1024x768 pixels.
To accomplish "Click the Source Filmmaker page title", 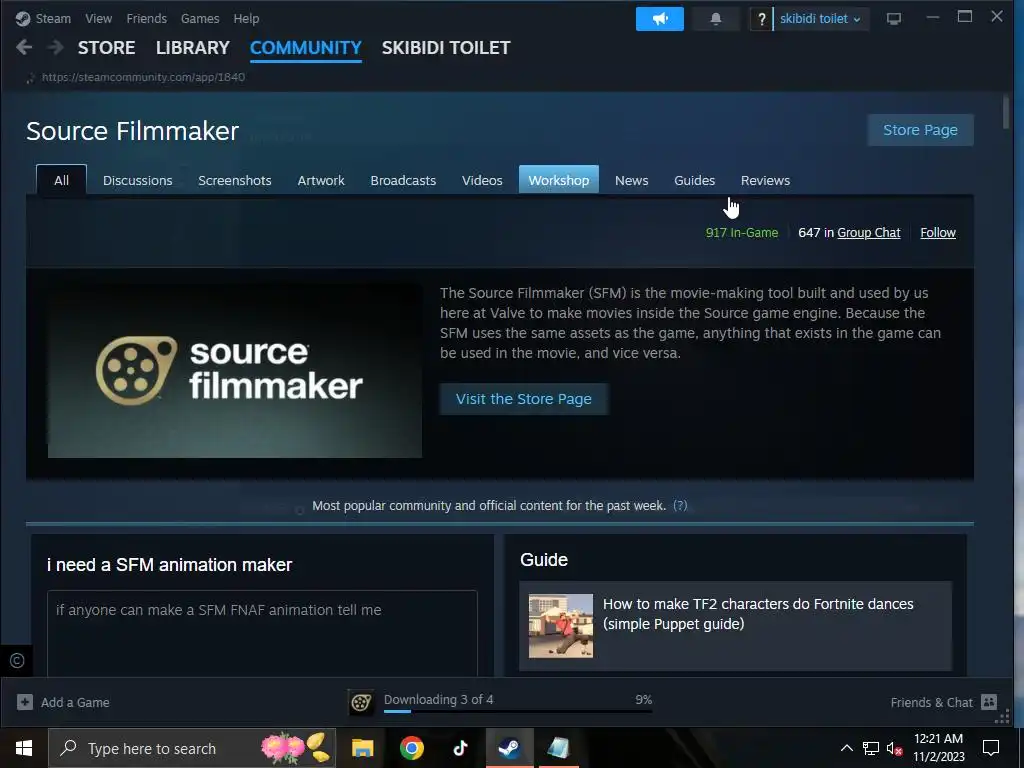I will [133, 131].
